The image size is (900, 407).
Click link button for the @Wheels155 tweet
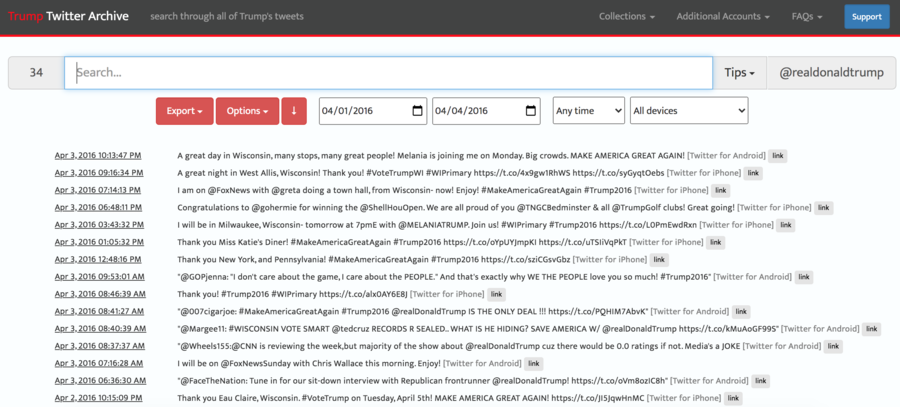[833, 346]
